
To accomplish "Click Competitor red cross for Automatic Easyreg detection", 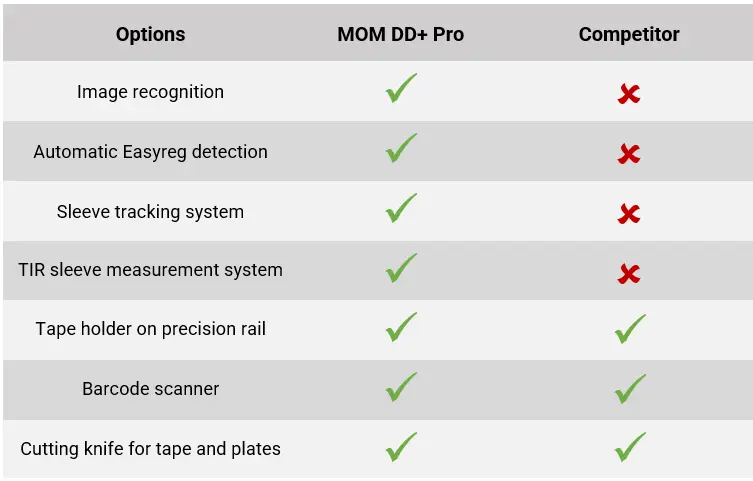I will pyautogui.click(x=629, y=154).
